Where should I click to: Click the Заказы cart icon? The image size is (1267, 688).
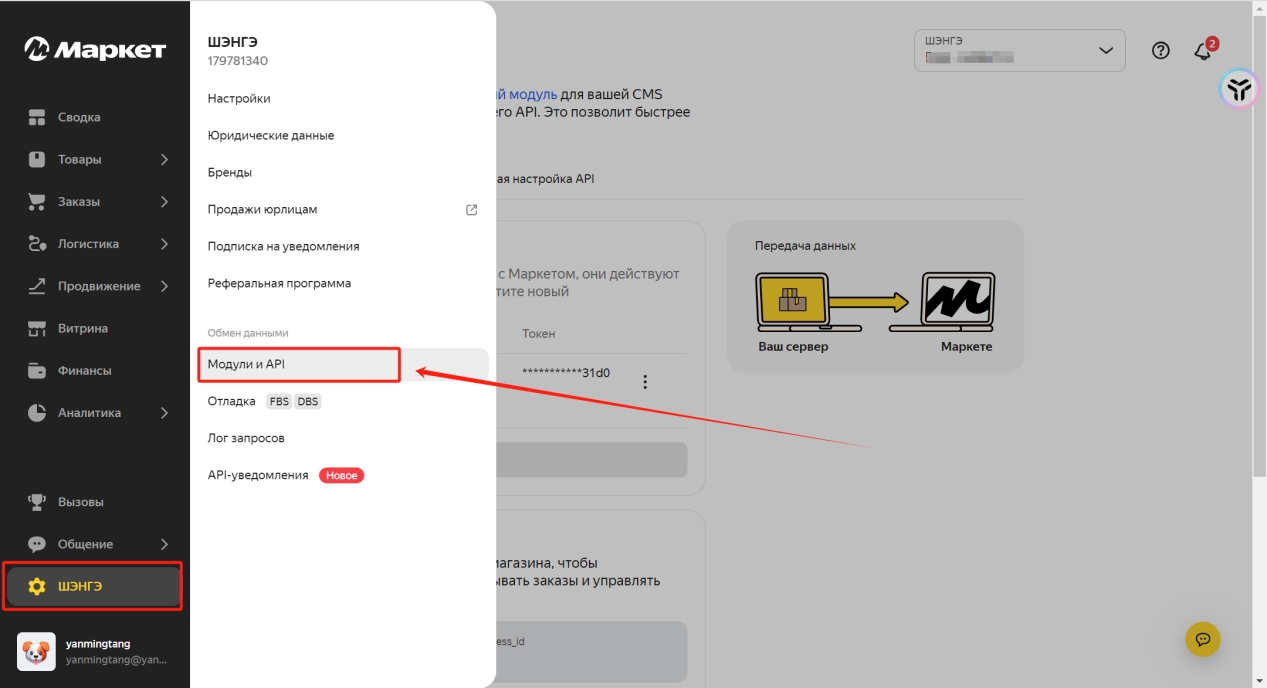coord(37,201)
